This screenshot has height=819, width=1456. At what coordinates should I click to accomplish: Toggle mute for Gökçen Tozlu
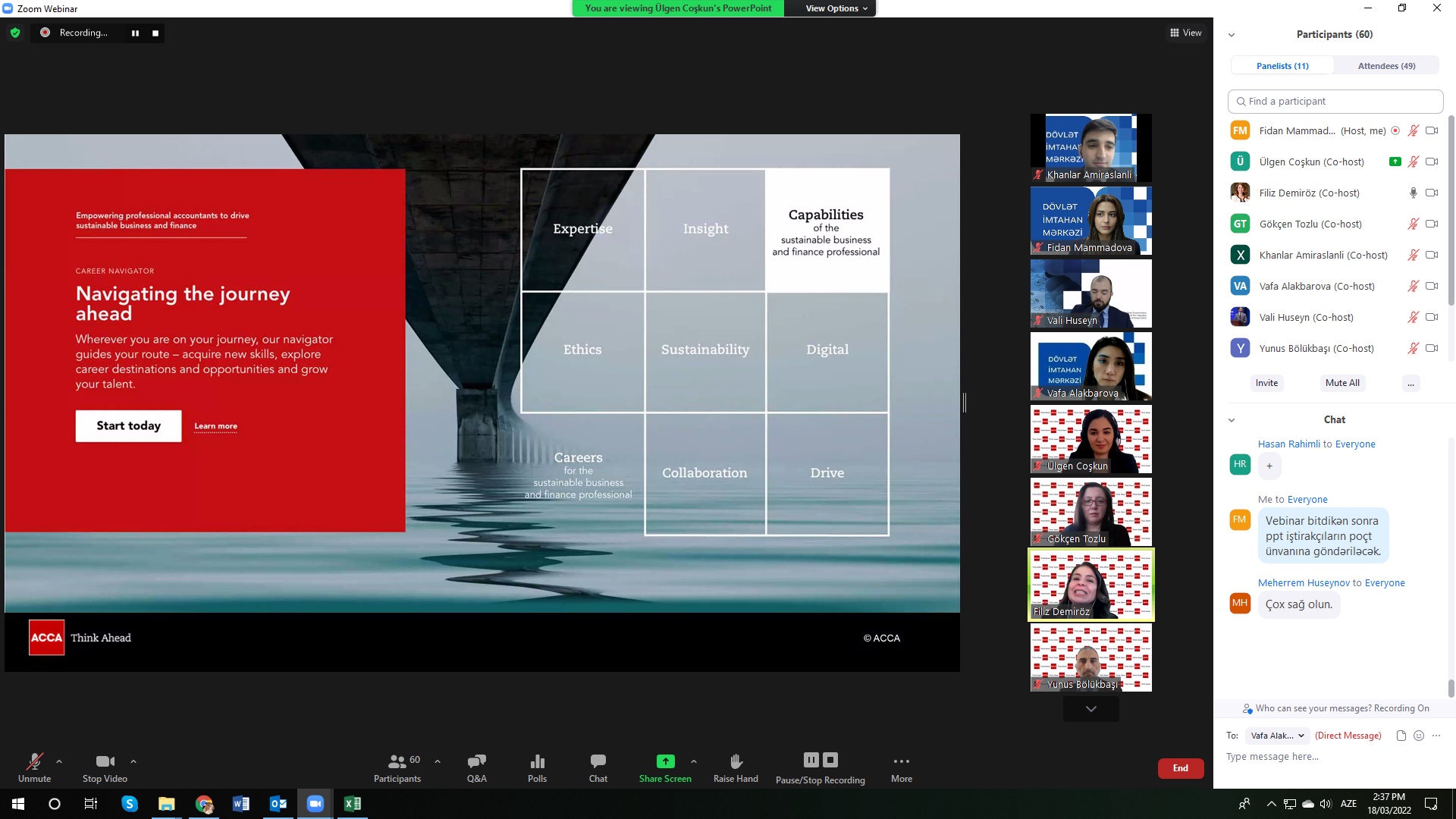[1414, 224]
